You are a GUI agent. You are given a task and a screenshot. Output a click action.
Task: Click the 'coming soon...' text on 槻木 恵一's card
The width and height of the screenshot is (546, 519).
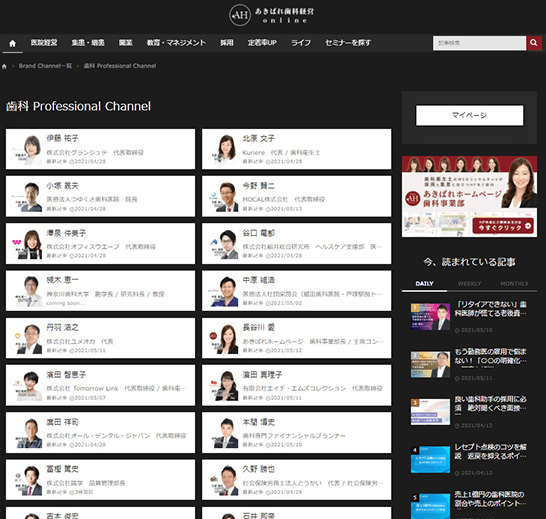(65, 303)
